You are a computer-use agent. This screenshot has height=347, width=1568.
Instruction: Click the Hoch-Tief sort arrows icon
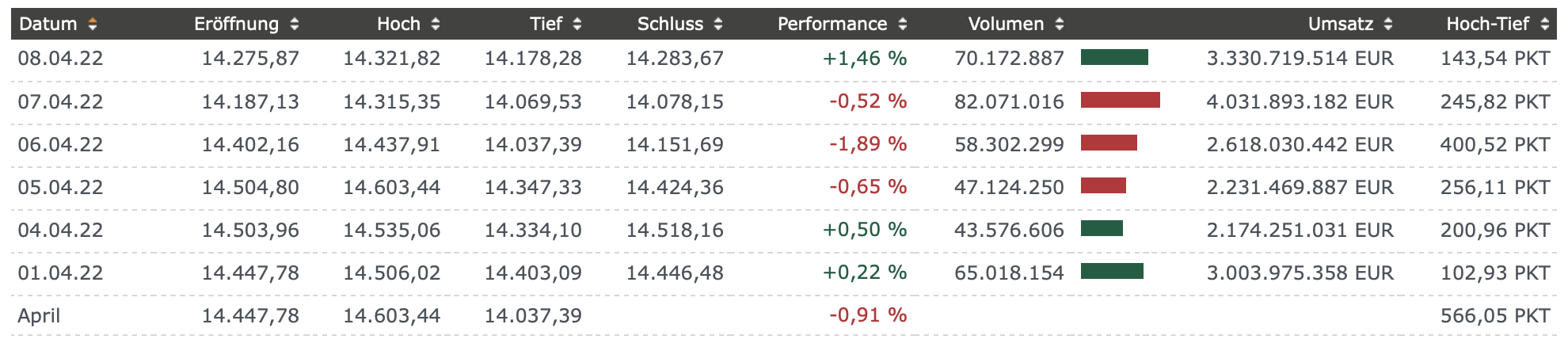[x=1544, y=25]
